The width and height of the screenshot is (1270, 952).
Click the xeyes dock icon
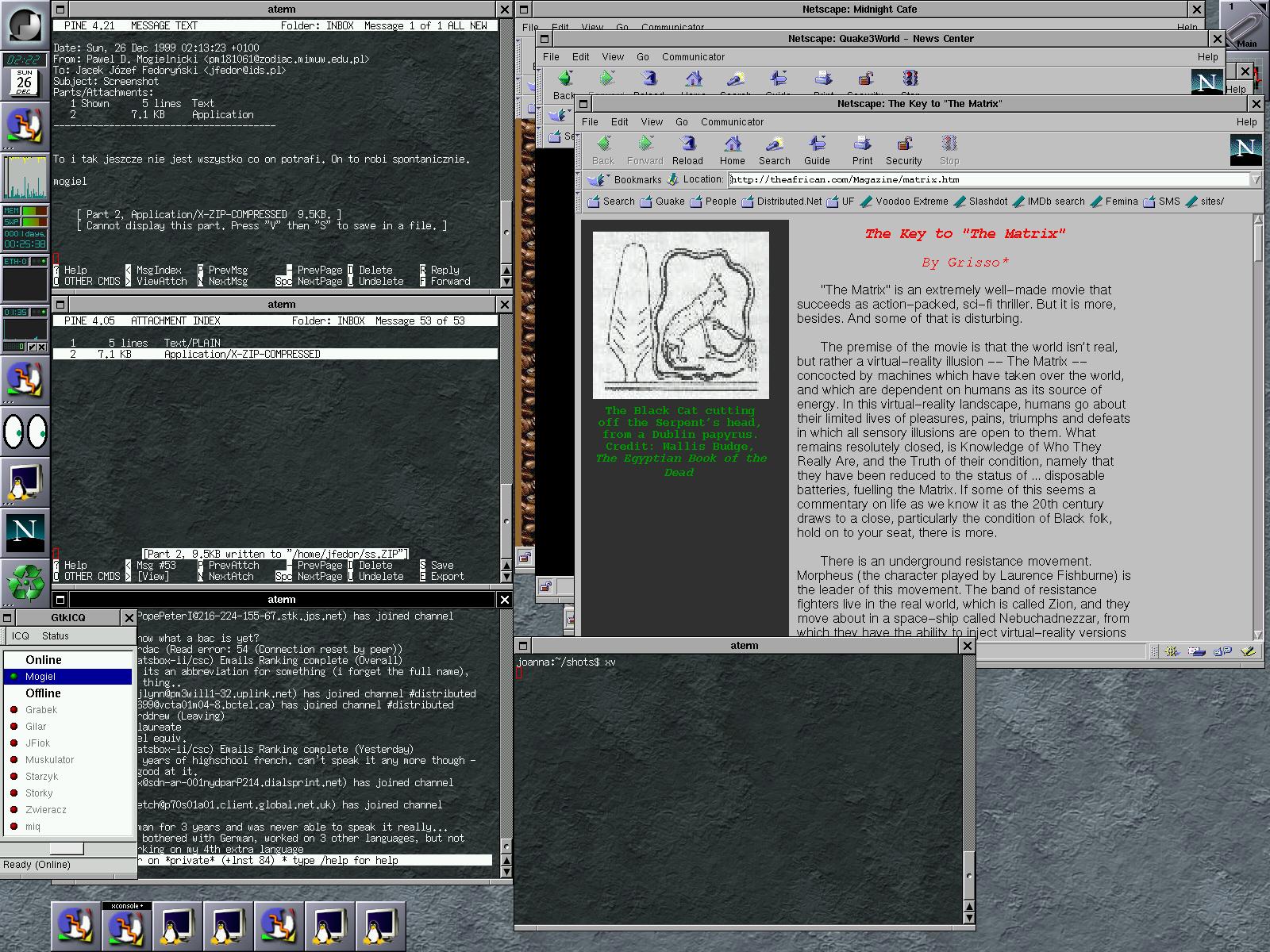point(25,431)
